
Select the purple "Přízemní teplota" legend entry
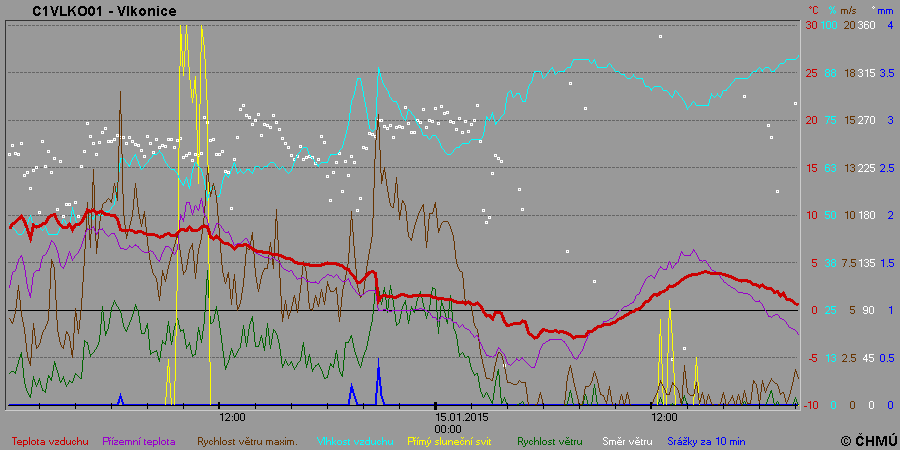coord(141,441)
